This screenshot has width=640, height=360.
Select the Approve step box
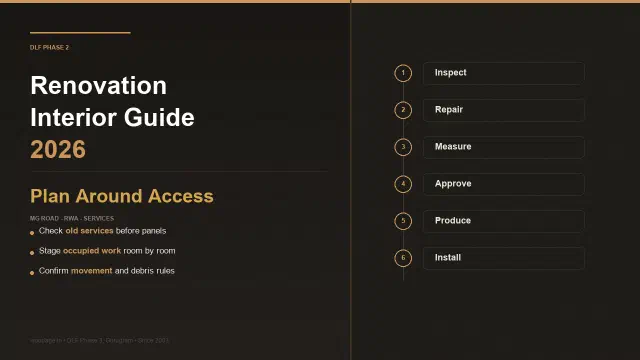[504, 184]
